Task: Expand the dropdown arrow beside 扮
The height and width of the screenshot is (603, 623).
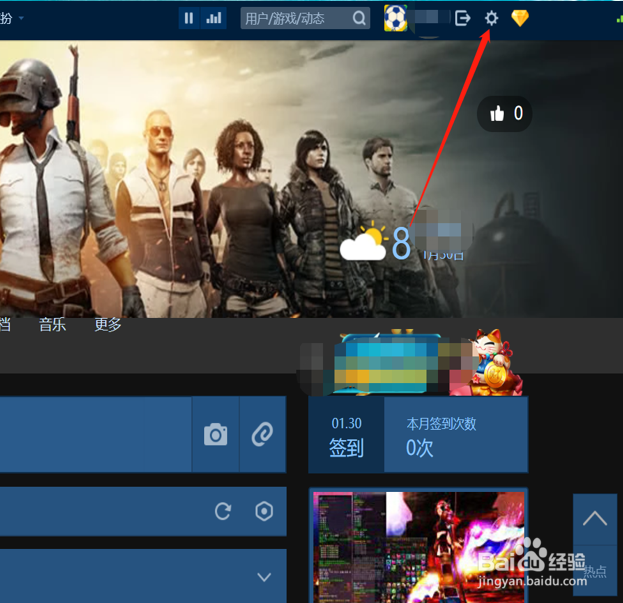Action: tap(21, 18)
